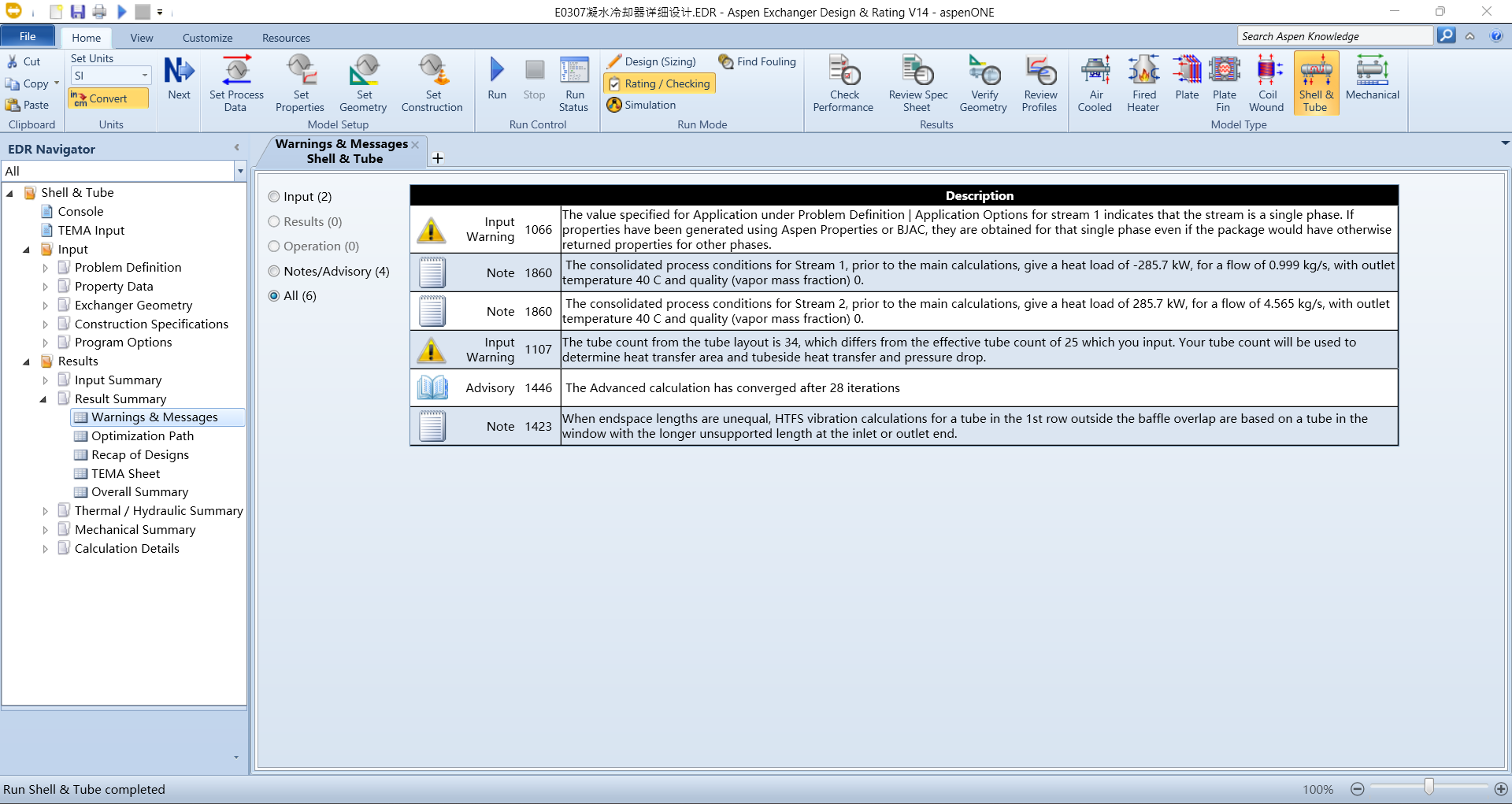Open Verify Geometry view
The image size is (1512, 804).
(984, 83)
